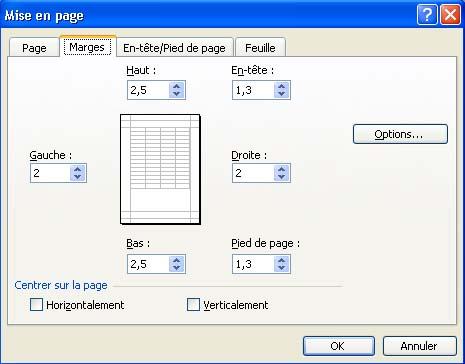465x364 pixels.
Task: Switch to the Page tab
Action: [x=34, y=48]
